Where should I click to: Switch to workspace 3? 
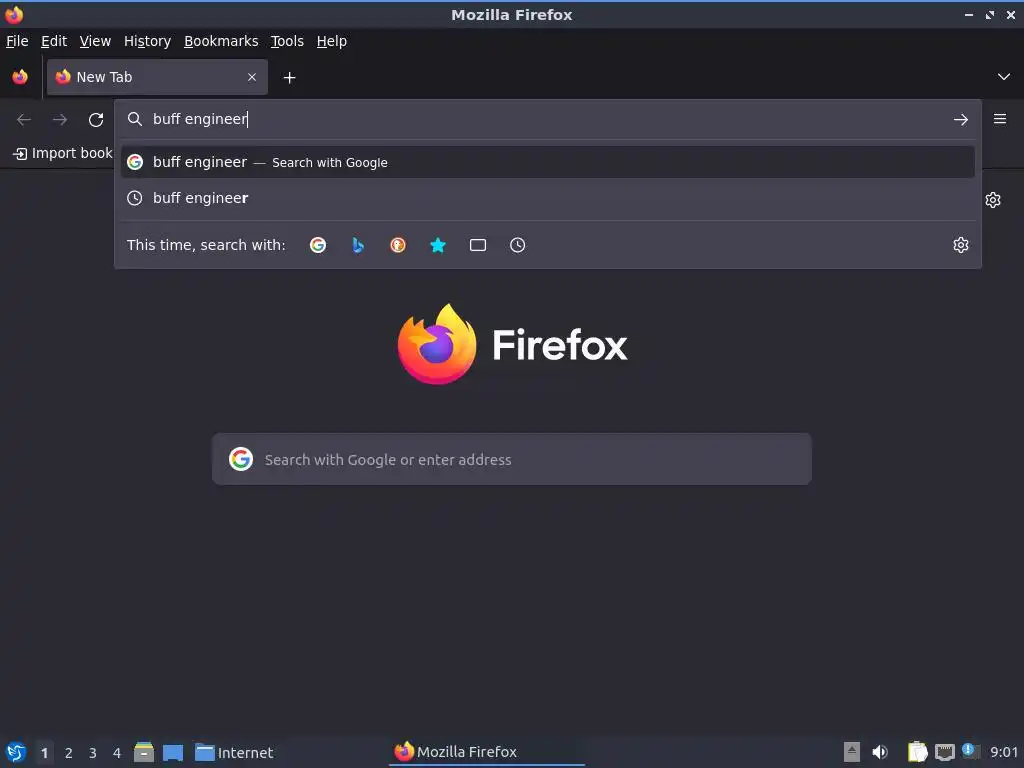(93, 753)
